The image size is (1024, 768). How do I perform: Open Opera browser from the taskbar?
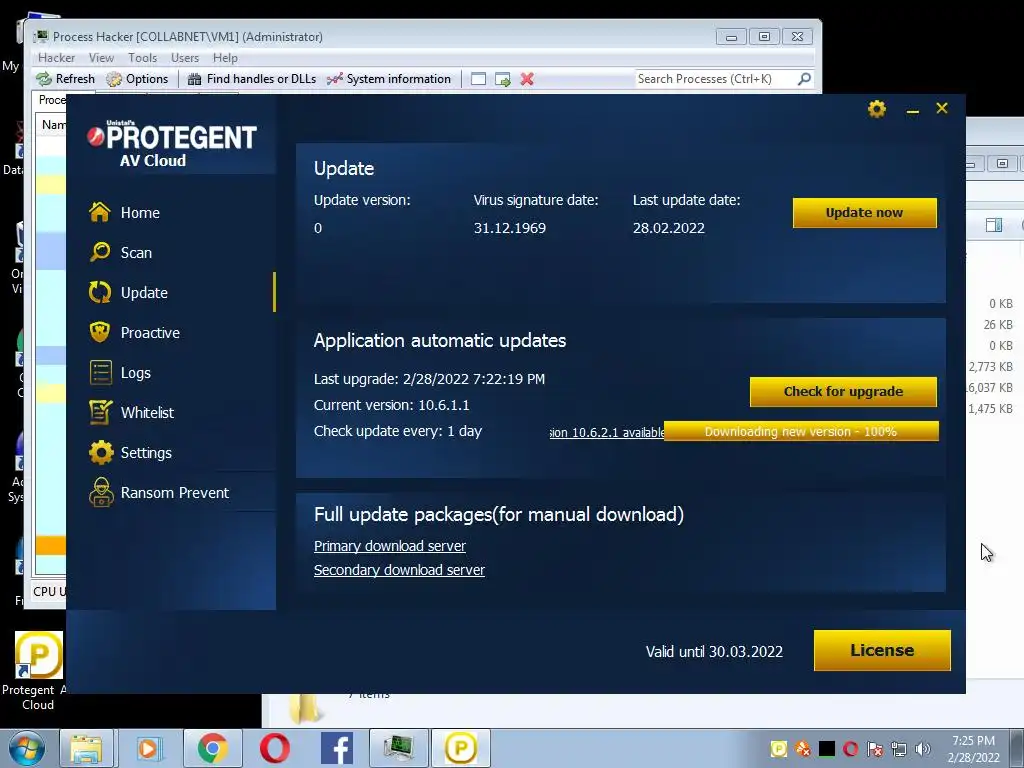[x=275, y=748]
